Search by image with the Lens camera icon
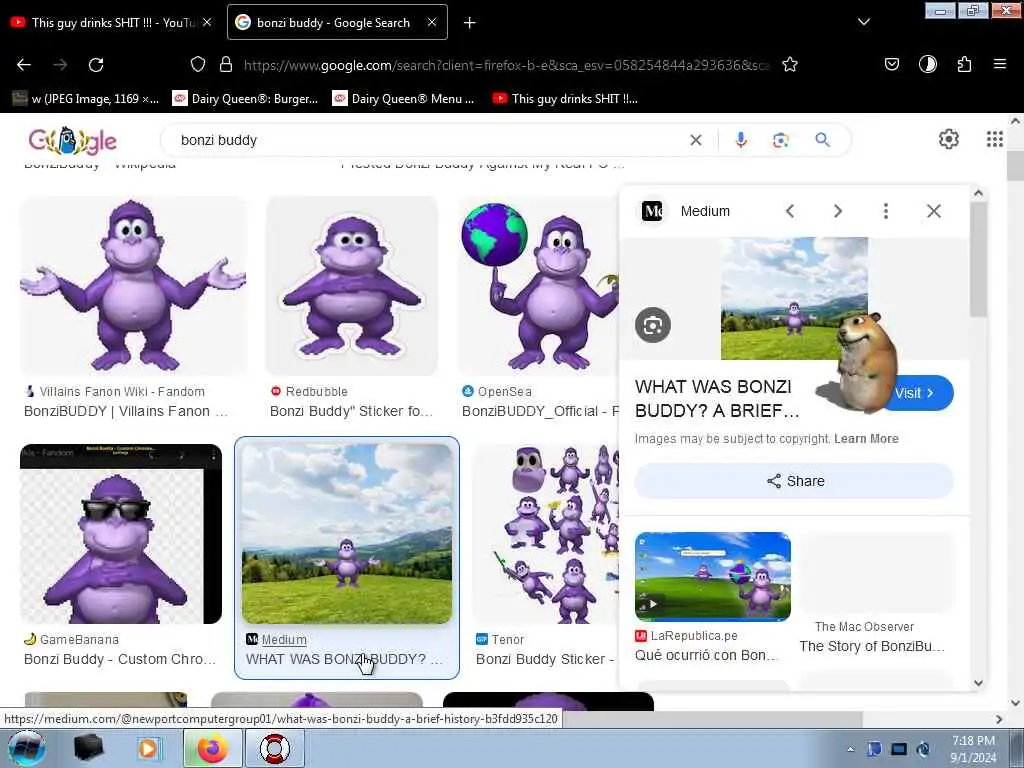 click(780, 140)
